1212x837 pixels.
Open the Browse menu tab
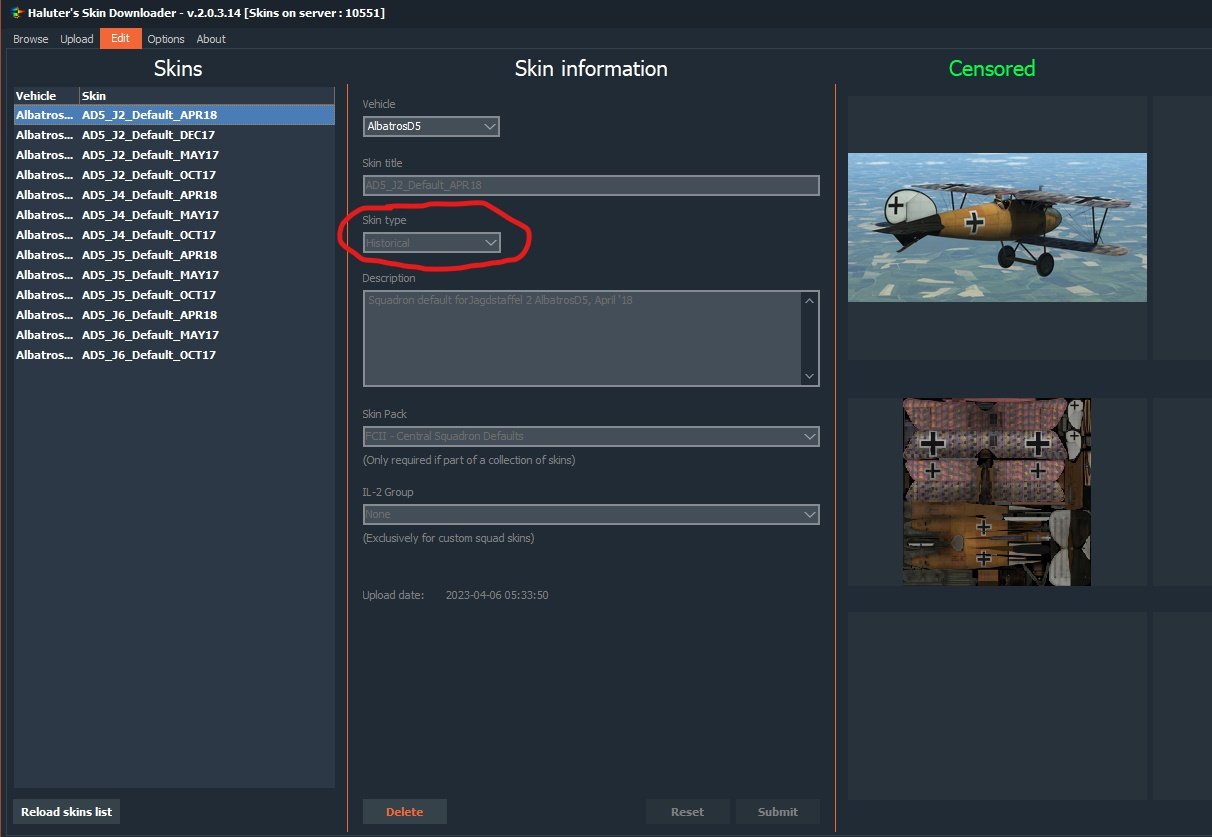tap(30, 39)
